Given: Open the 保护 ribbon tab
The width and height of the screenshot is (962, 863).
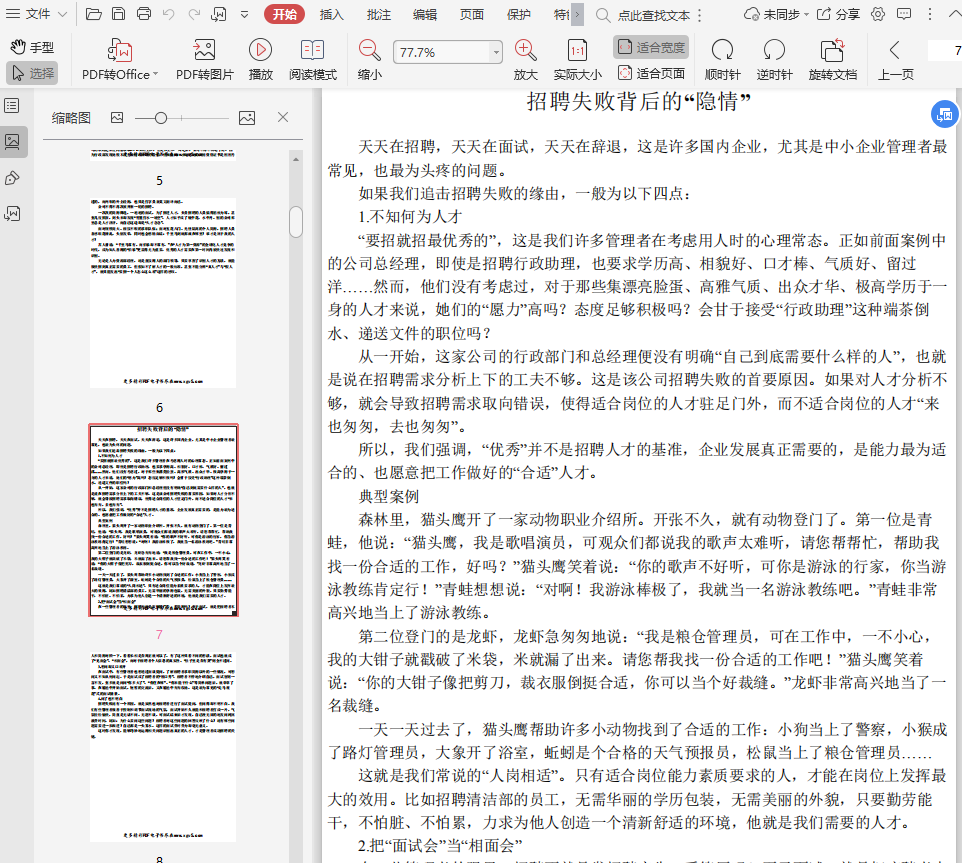Looking at the screenshot, I should click(x=518, y=14).
